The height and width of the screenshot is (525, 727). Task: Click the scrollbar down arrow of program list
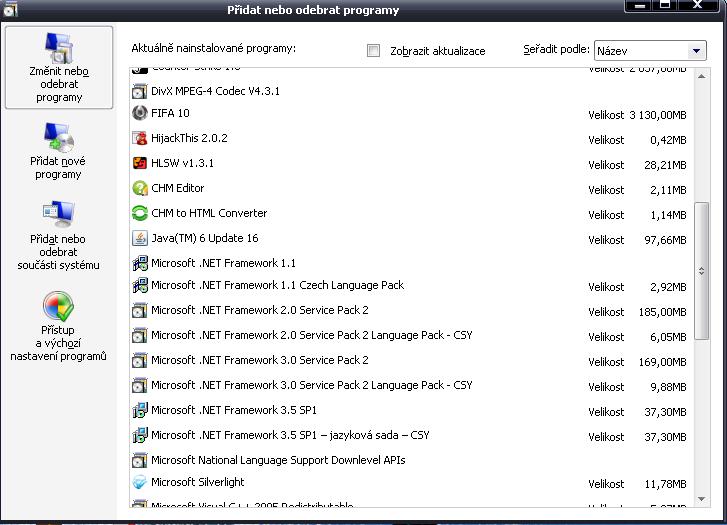(701, 499)
